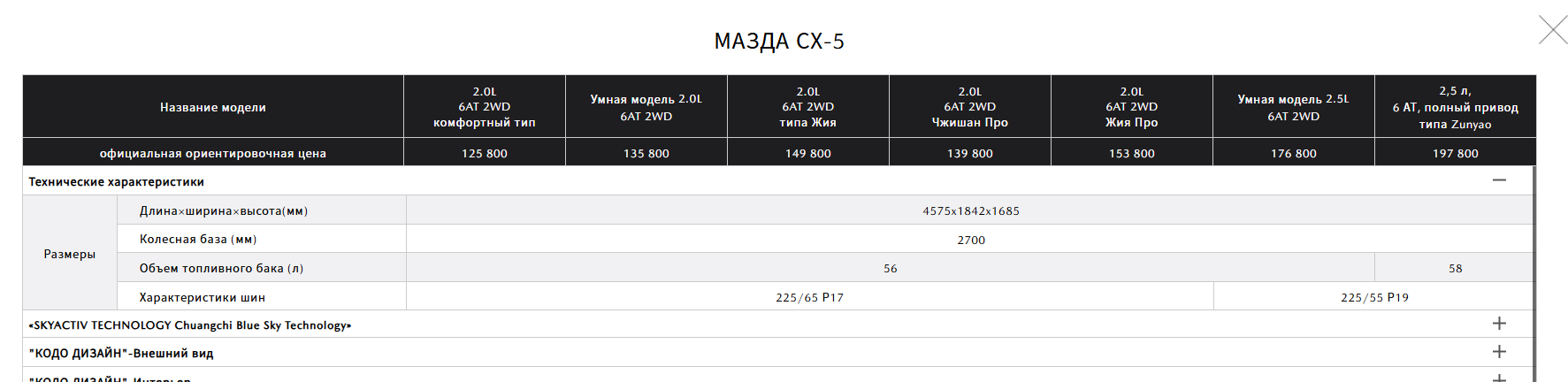Image resolution: width=1568 pixels, height=382 pixels.
Task: Select the 2.0L 6AT 2WD типа Жия column
Action: tap(808, 107)
